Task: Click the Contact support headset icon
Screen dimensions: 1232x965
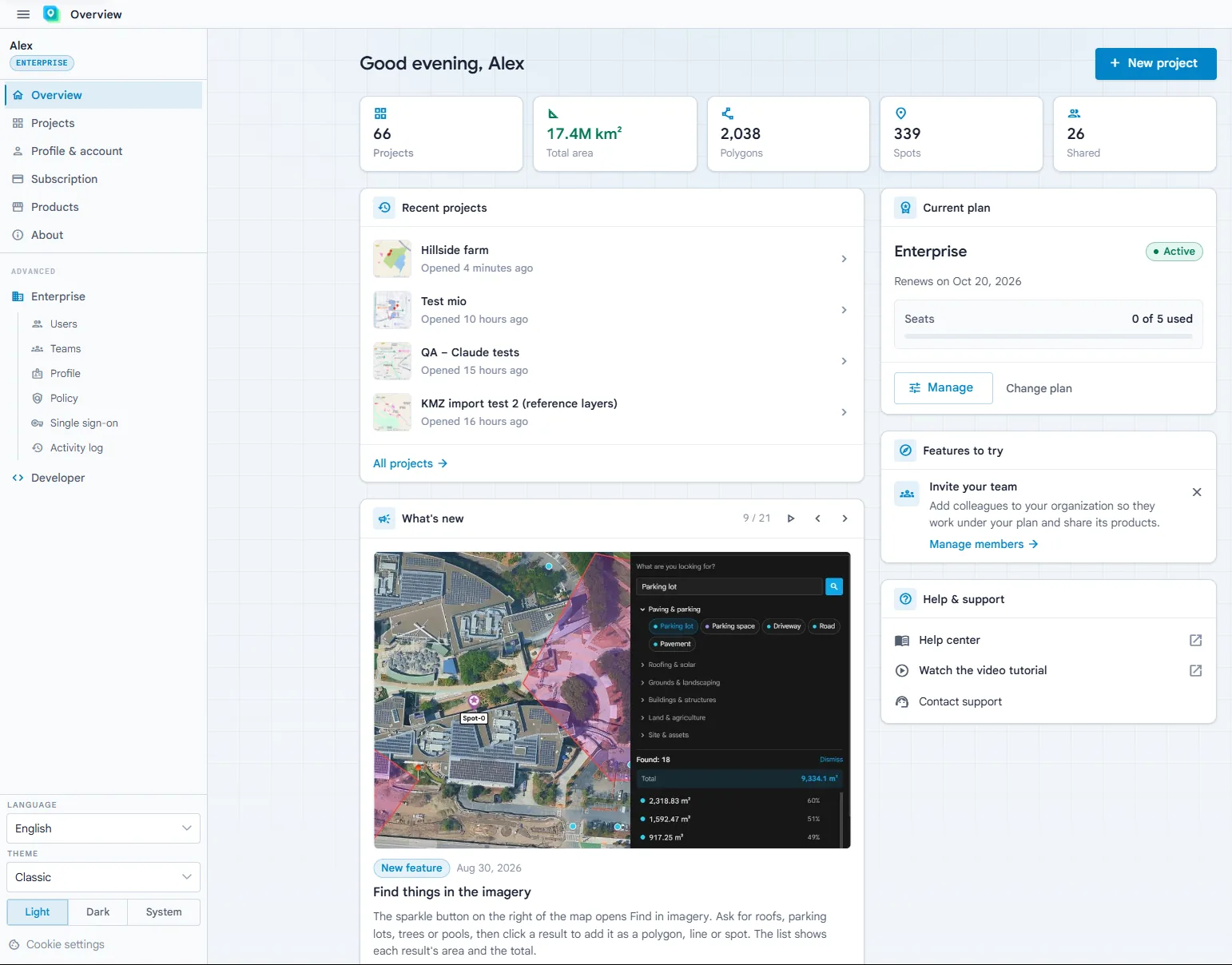Action: point(902,701)
